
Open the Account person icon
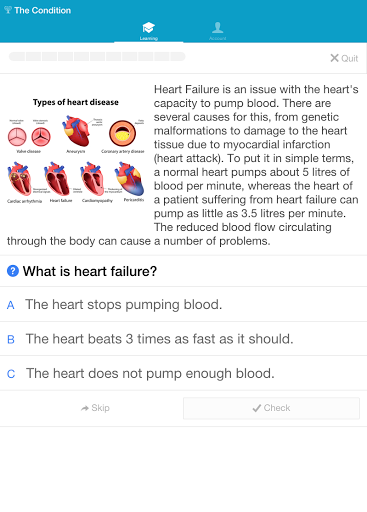point(218,27)
